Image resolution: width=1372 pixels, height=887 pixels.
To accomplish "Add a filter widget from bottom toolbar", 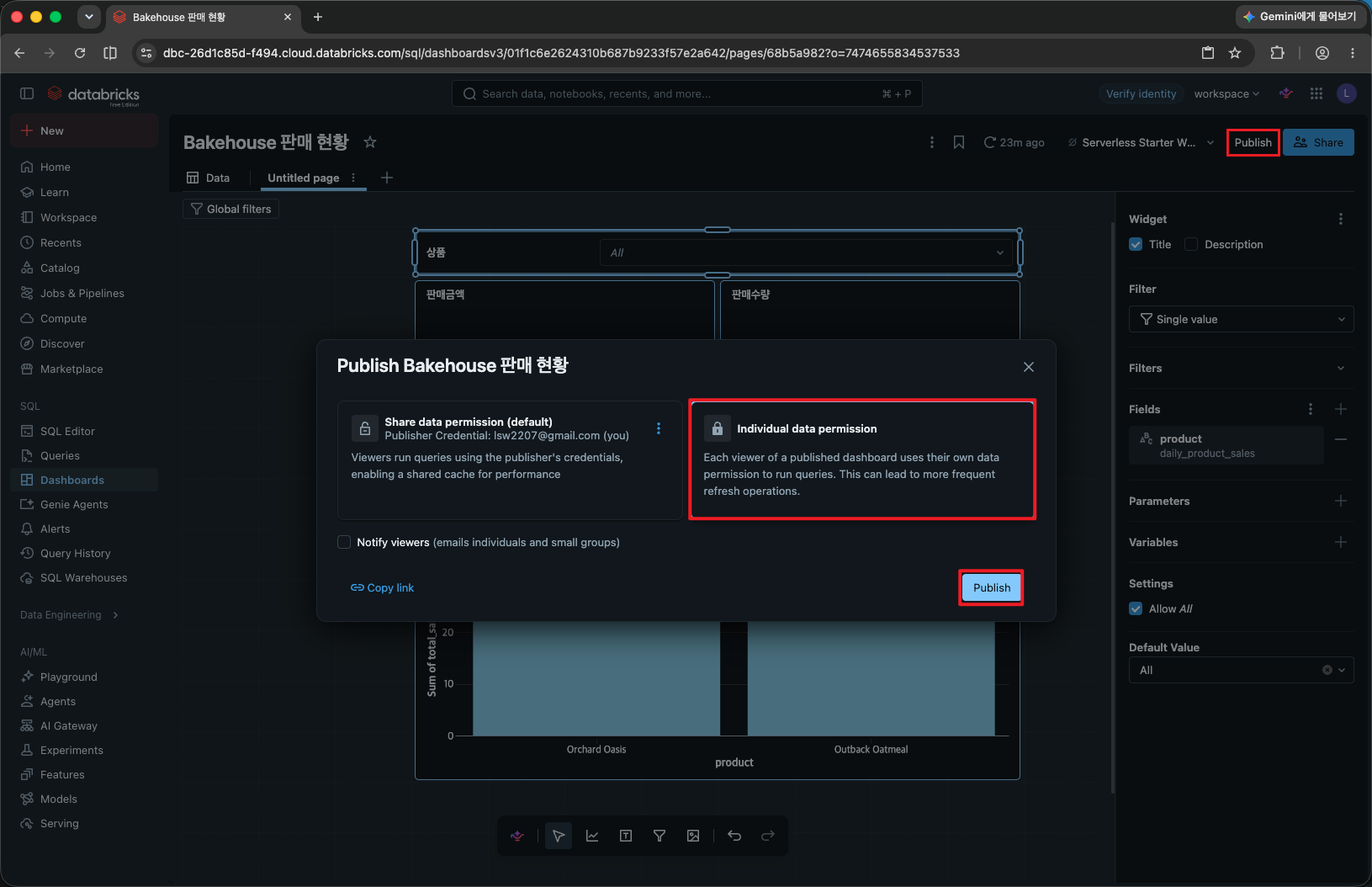I will tap(660, 836).
